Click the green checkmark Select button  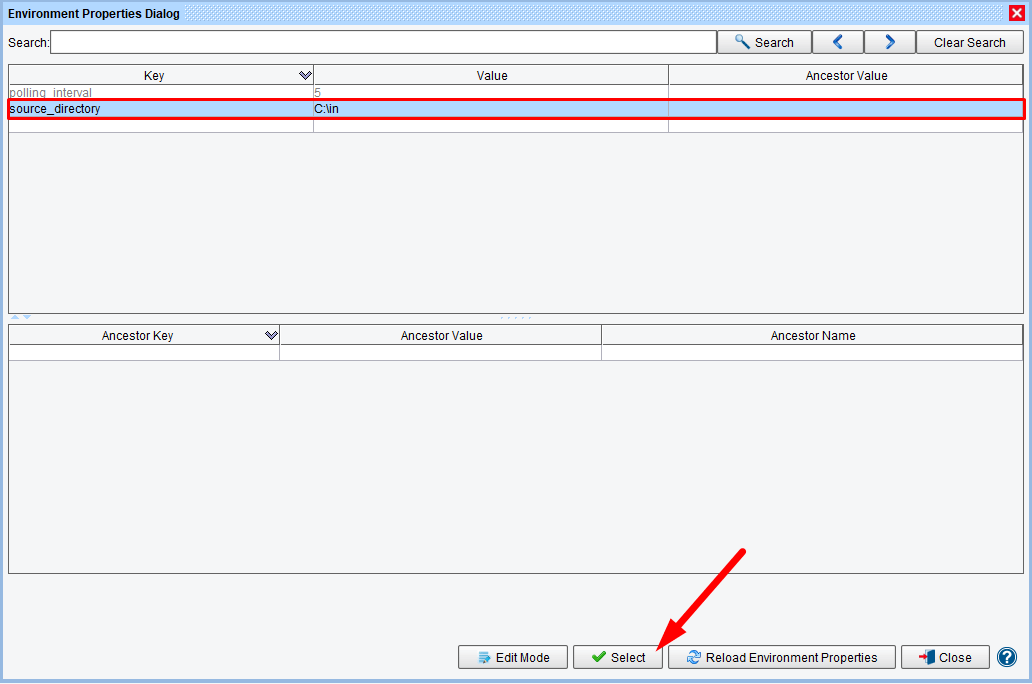pyautogui.click(x=618, y=657)
